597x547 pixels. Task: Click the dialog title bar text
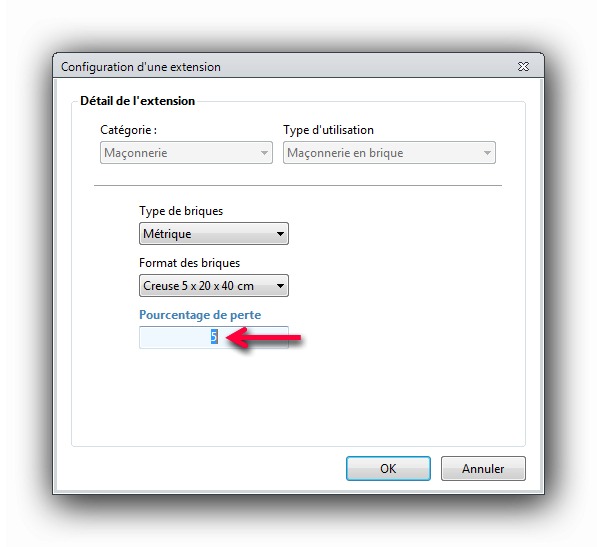141,67
